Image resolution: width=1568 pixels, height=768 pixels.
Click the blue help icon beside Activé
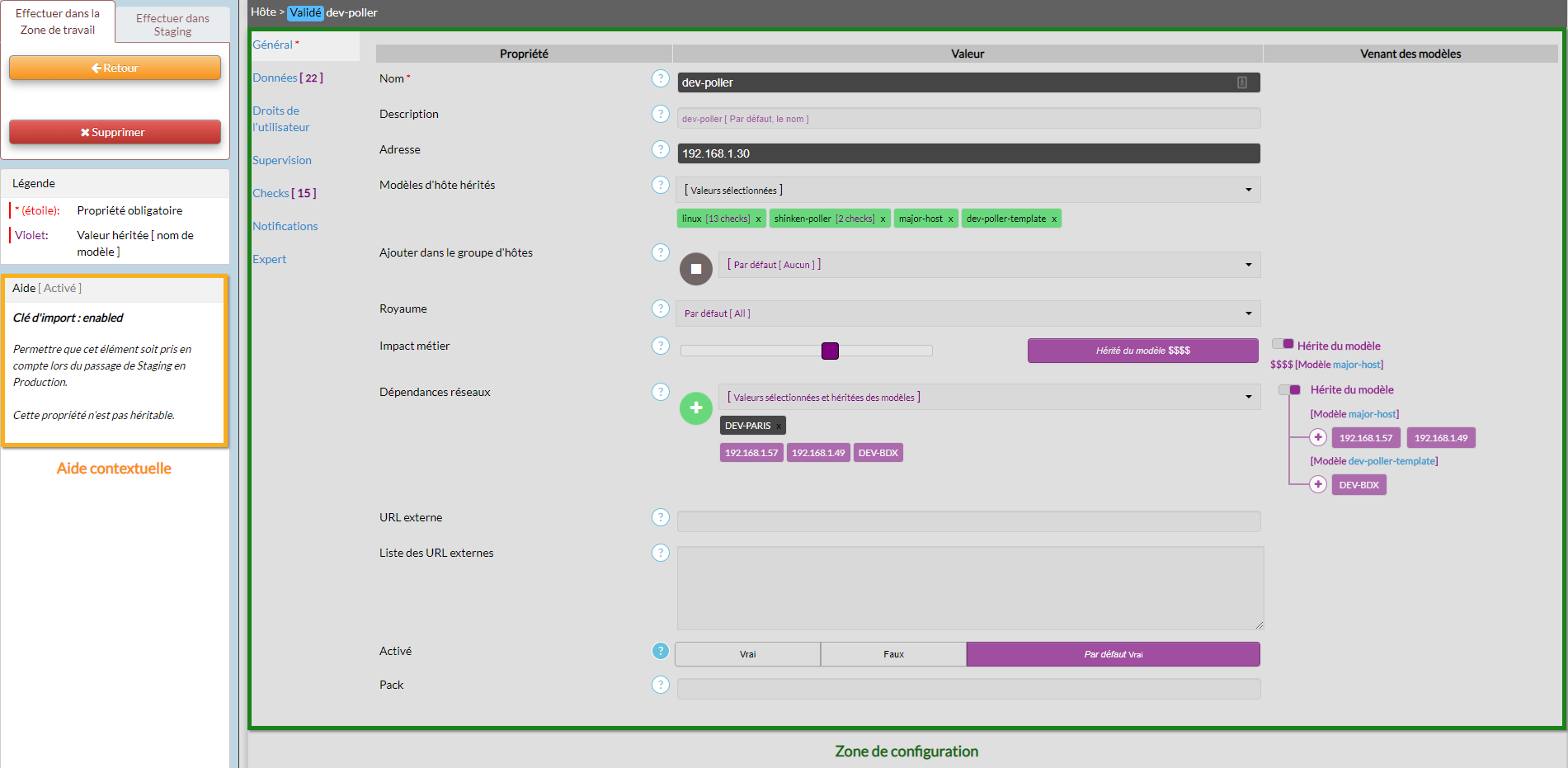660,651
